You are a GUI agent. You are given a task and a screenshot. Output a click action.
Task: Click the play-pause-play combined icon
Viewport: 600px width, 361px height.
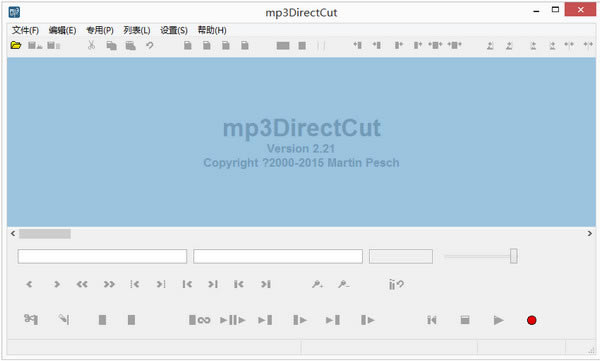coord(233,320)
